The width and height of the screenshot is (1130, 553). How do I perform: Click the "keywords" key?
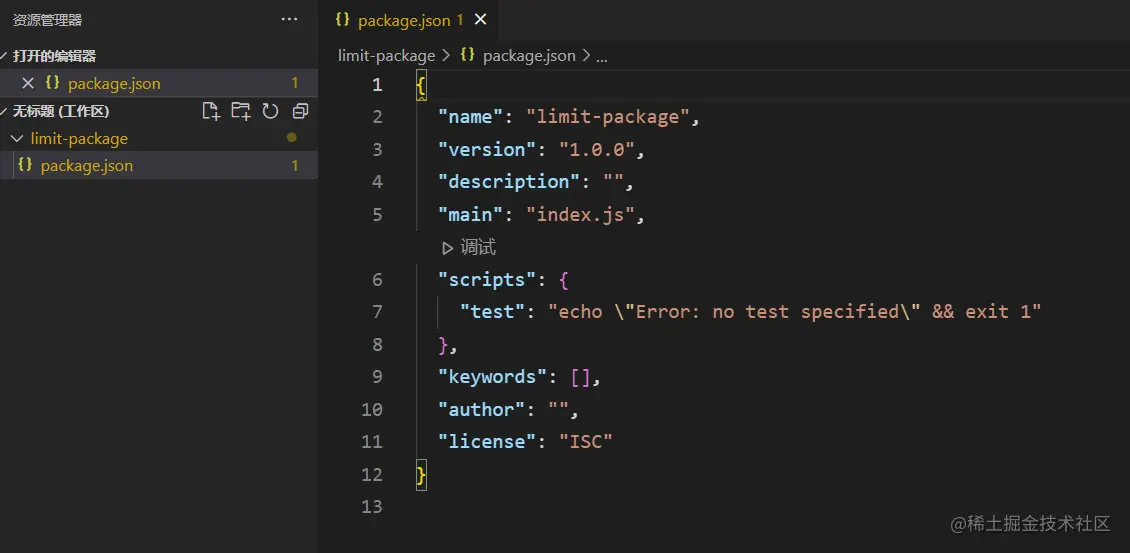492,376
